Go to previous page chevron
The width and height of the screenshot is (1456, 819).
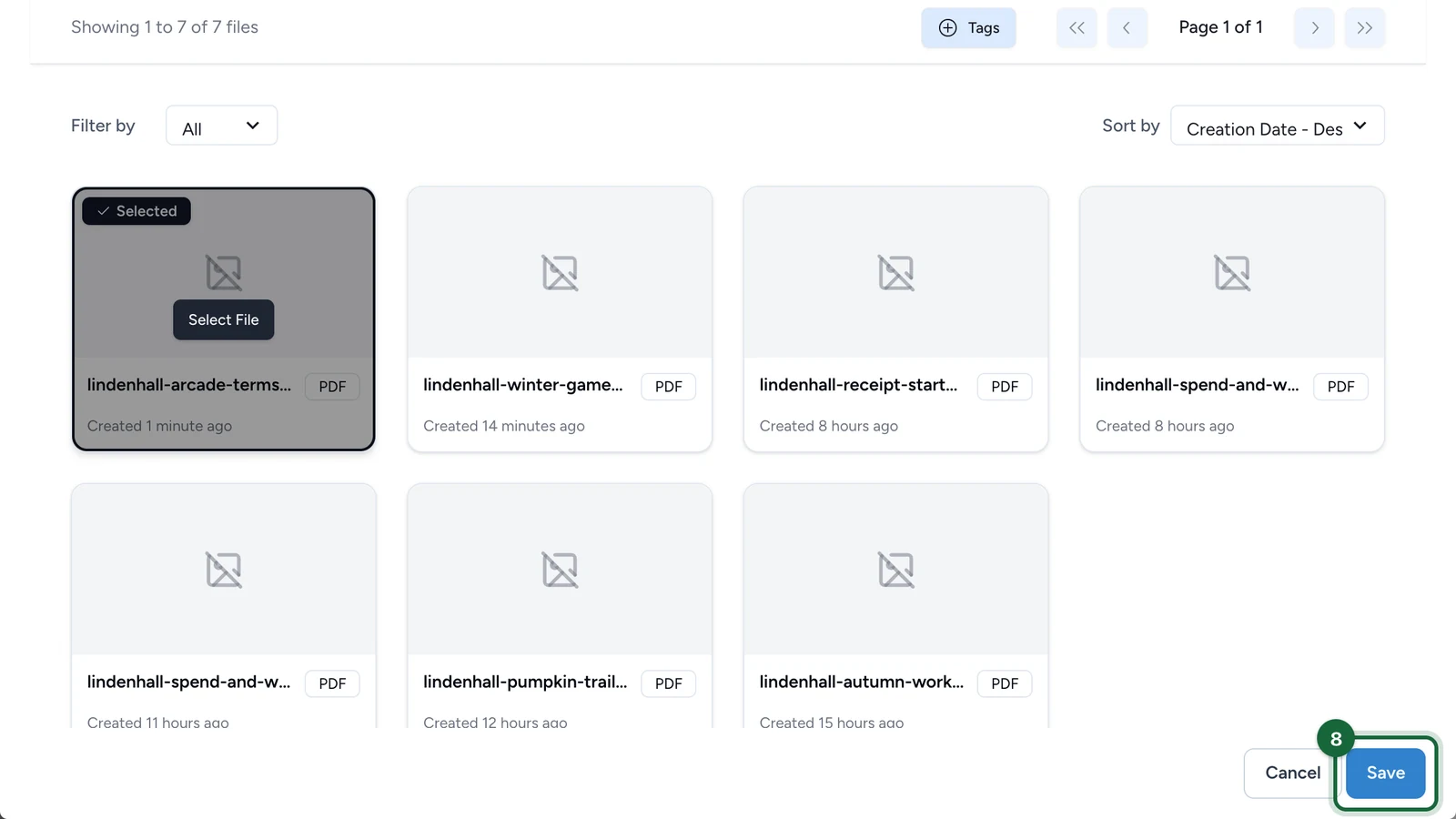pos(1127,27)
